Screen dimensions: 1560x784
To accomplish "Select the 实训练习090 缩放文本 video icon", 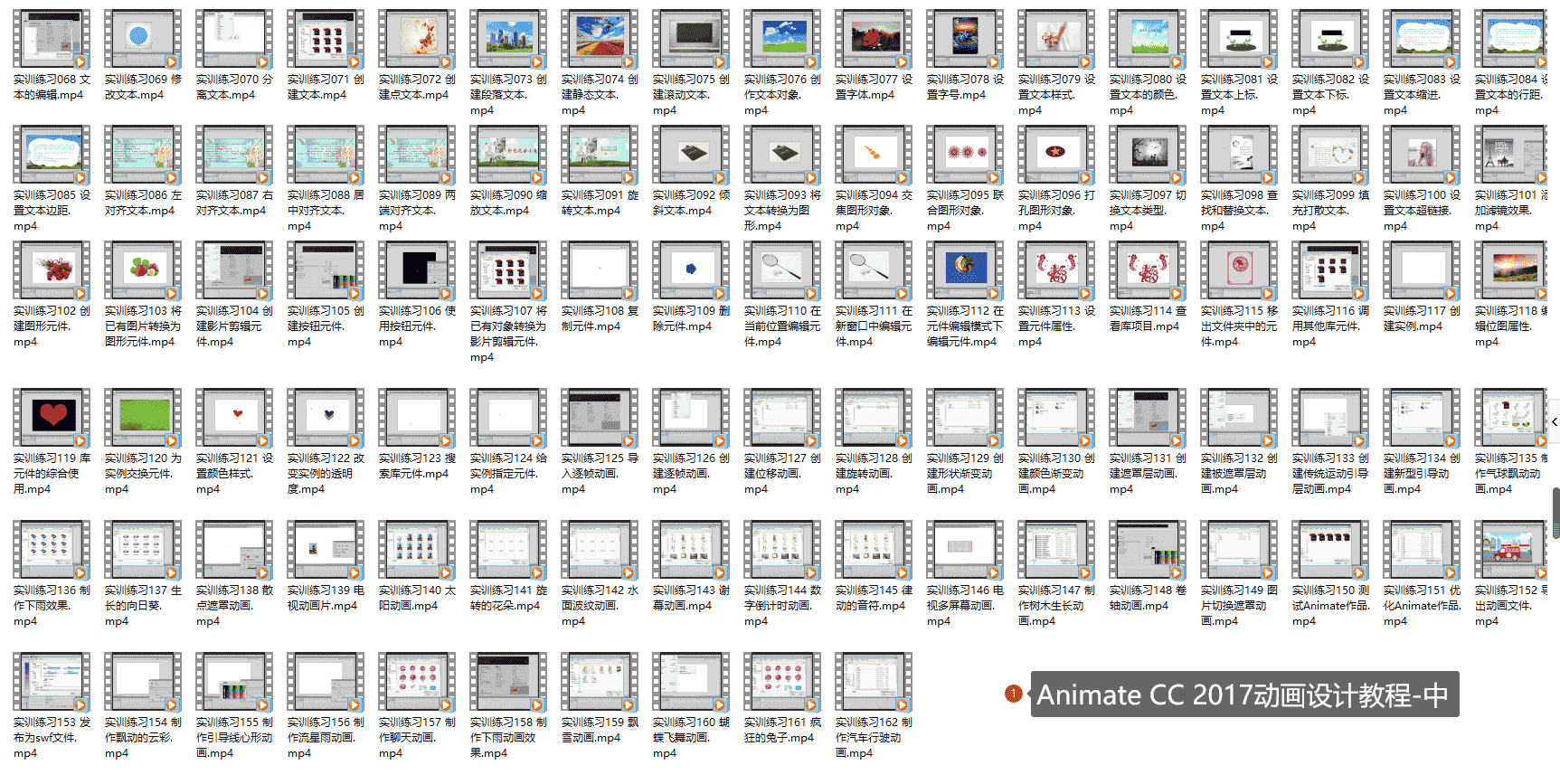I will pos(508,156).
